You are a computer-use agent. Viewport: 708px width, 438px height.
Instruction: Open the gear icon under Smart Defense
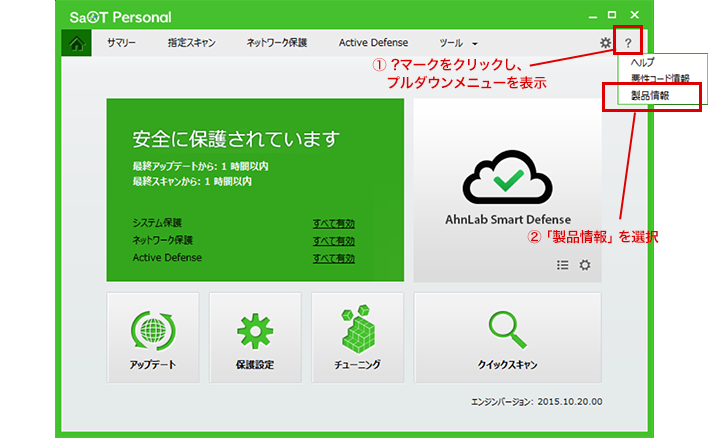[585, 265]
